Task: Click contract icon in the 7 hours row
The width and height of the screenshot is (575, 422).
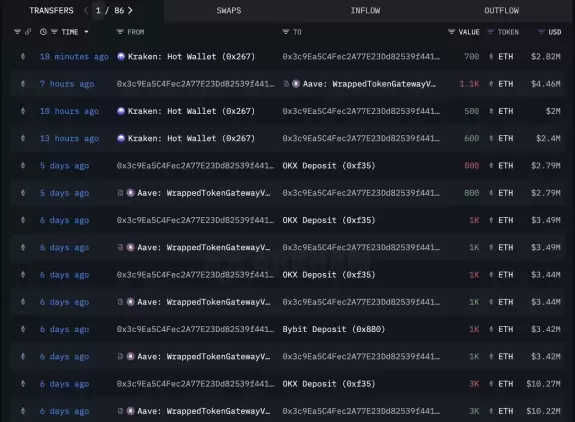Action: [286, 84]
